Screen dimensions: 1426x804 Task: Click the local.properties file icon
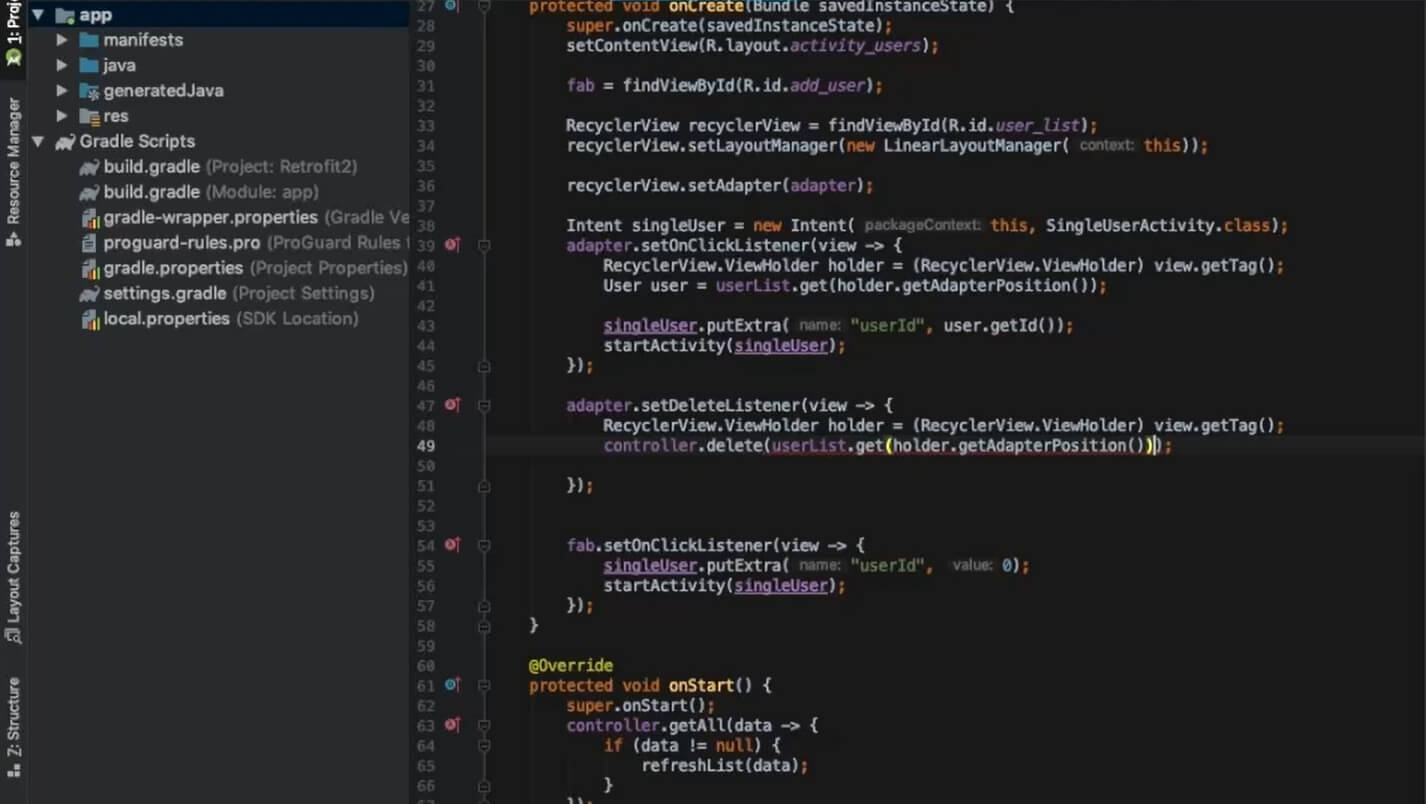pos(88,319)
